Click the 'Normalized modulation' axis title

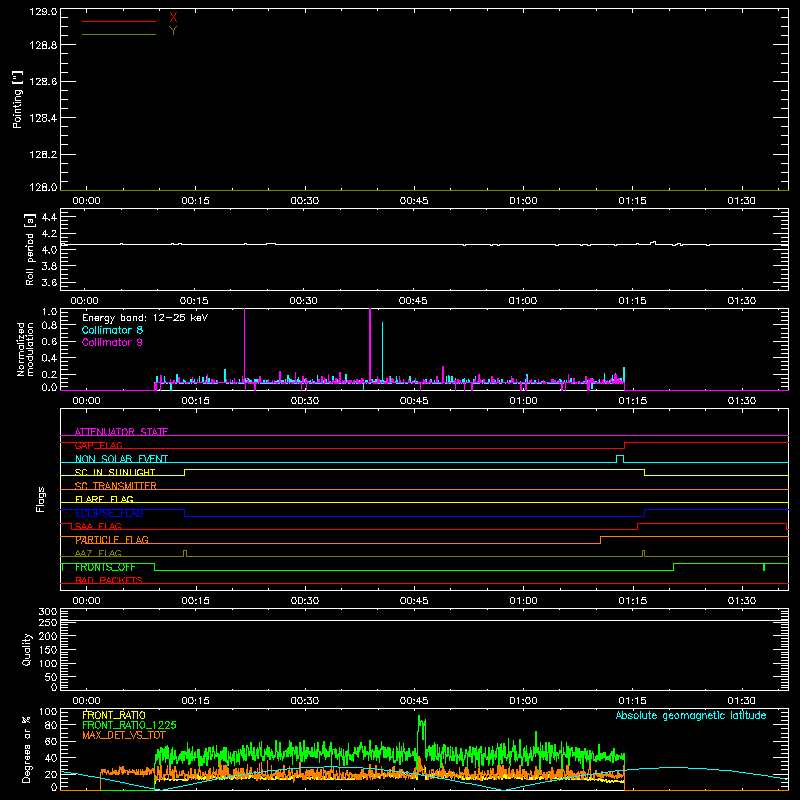click(x=25, y=349)
